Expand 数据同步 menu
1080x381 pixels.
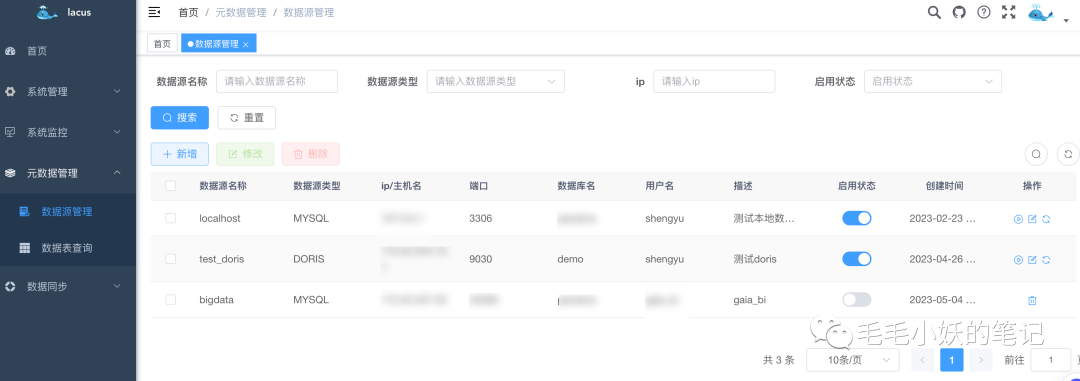click(x=68, y=286)
